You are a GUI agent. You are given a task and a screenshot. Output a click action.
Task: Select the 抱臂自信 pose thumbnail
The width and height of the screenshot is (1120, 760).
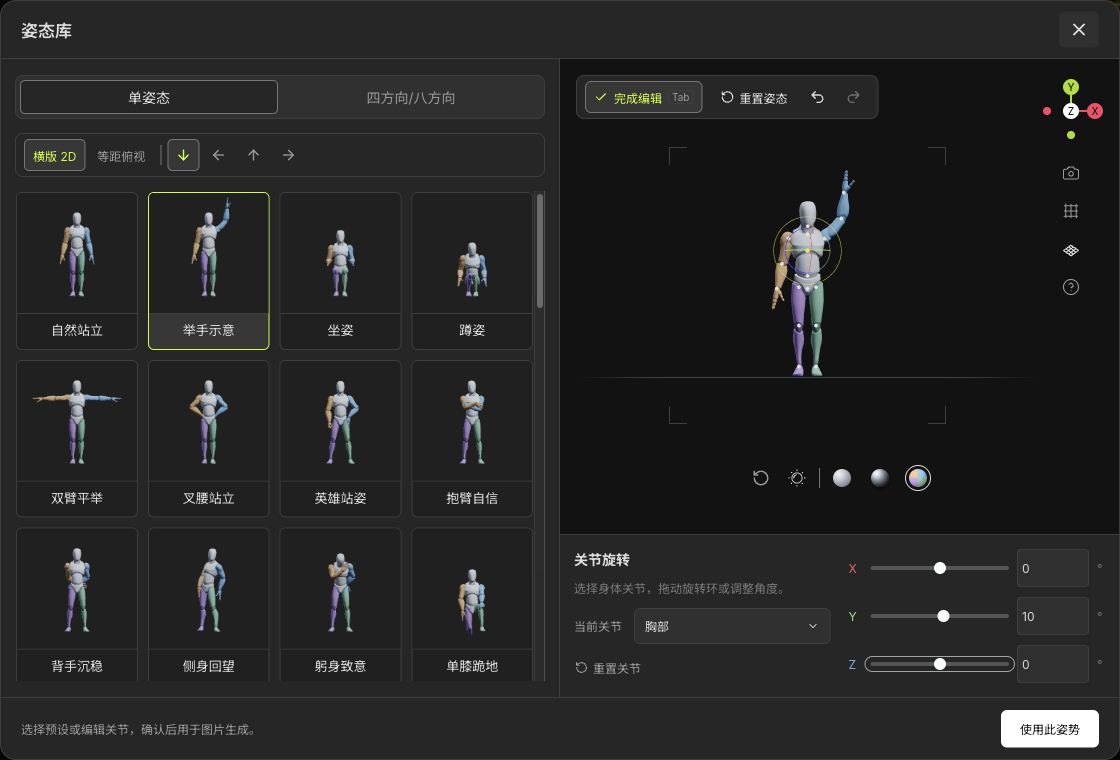click(x=472, y=439)
